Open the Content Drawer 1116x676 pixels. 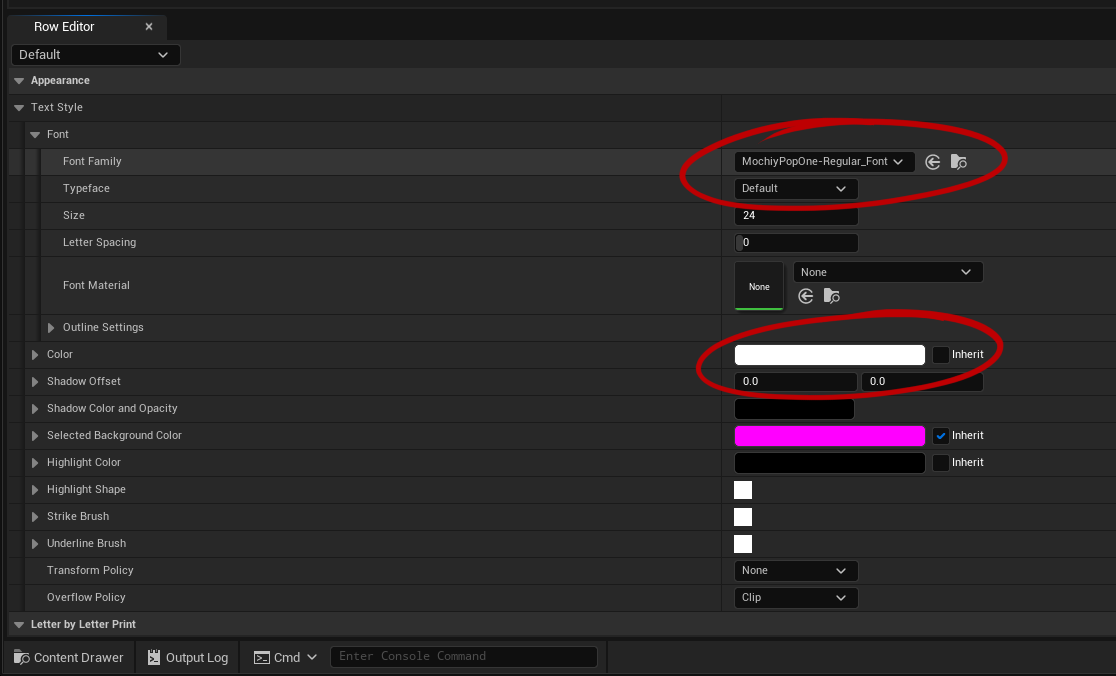pos(69,657)
